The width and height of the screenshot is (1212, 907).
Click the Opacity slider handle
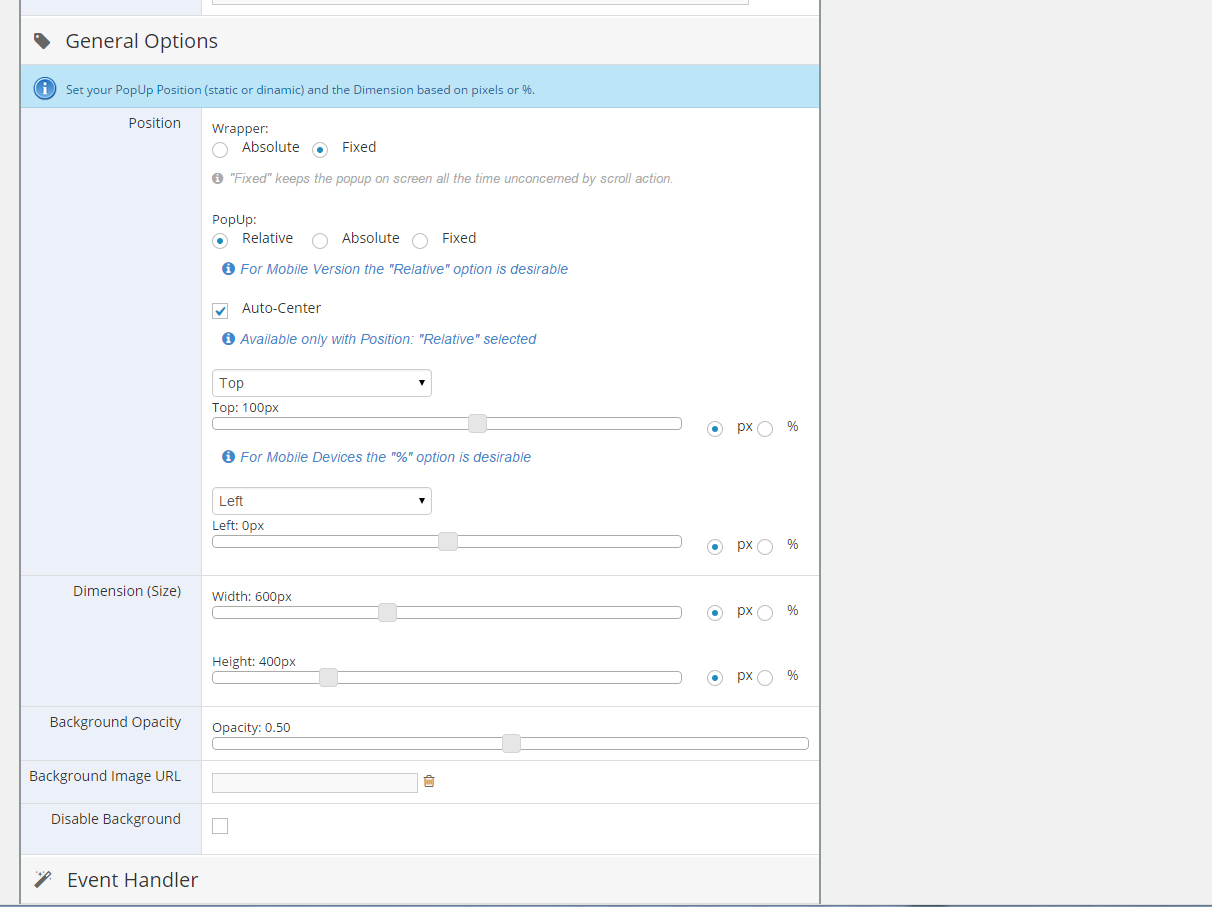pos(511,743)
